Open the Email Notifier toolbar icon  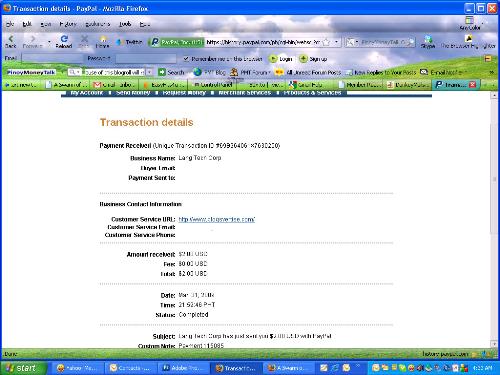tap(442, 72)
